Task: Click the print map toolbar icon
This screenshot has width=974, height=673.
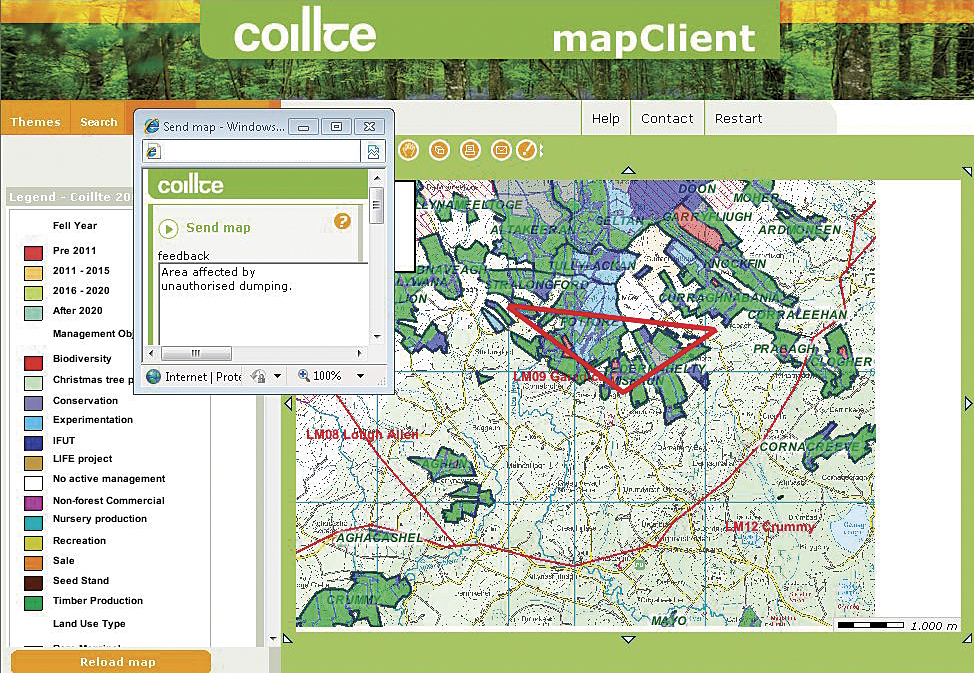Action: tap(470, 150)
